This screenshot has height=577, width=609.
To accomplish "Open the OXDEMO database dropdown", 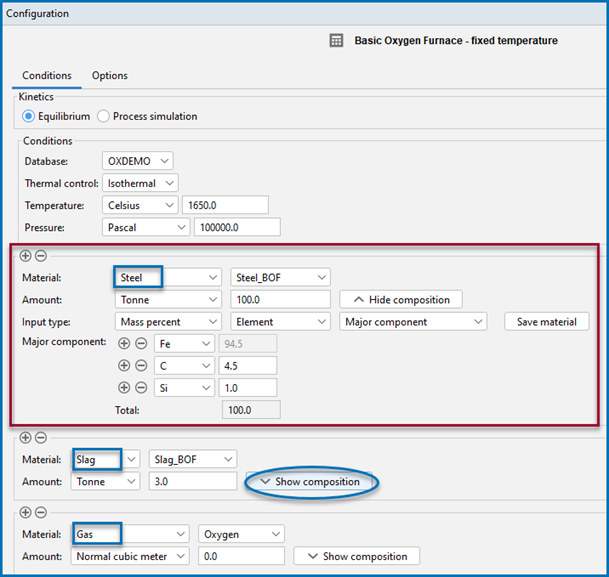I will click(138, 161).
